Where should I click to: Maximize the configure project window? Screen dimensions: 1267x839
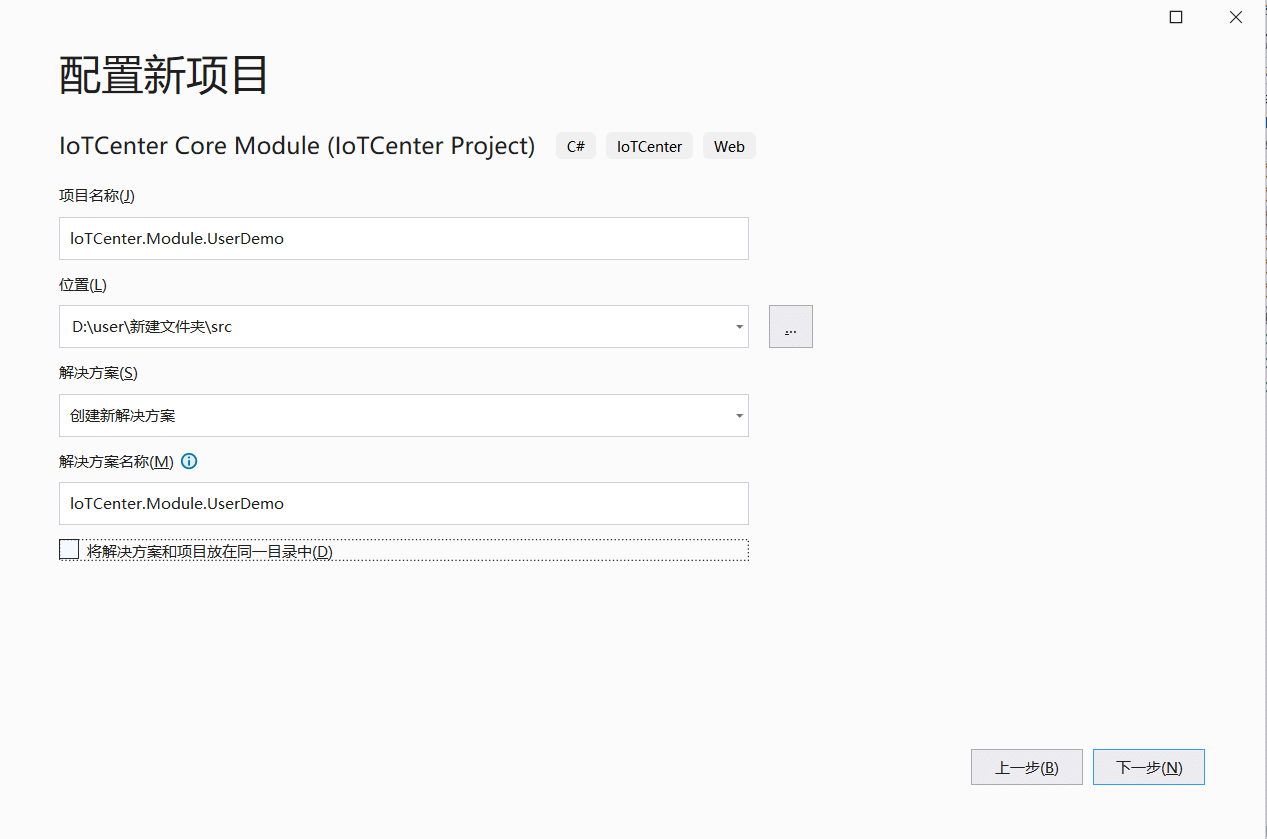[1176, 17]
